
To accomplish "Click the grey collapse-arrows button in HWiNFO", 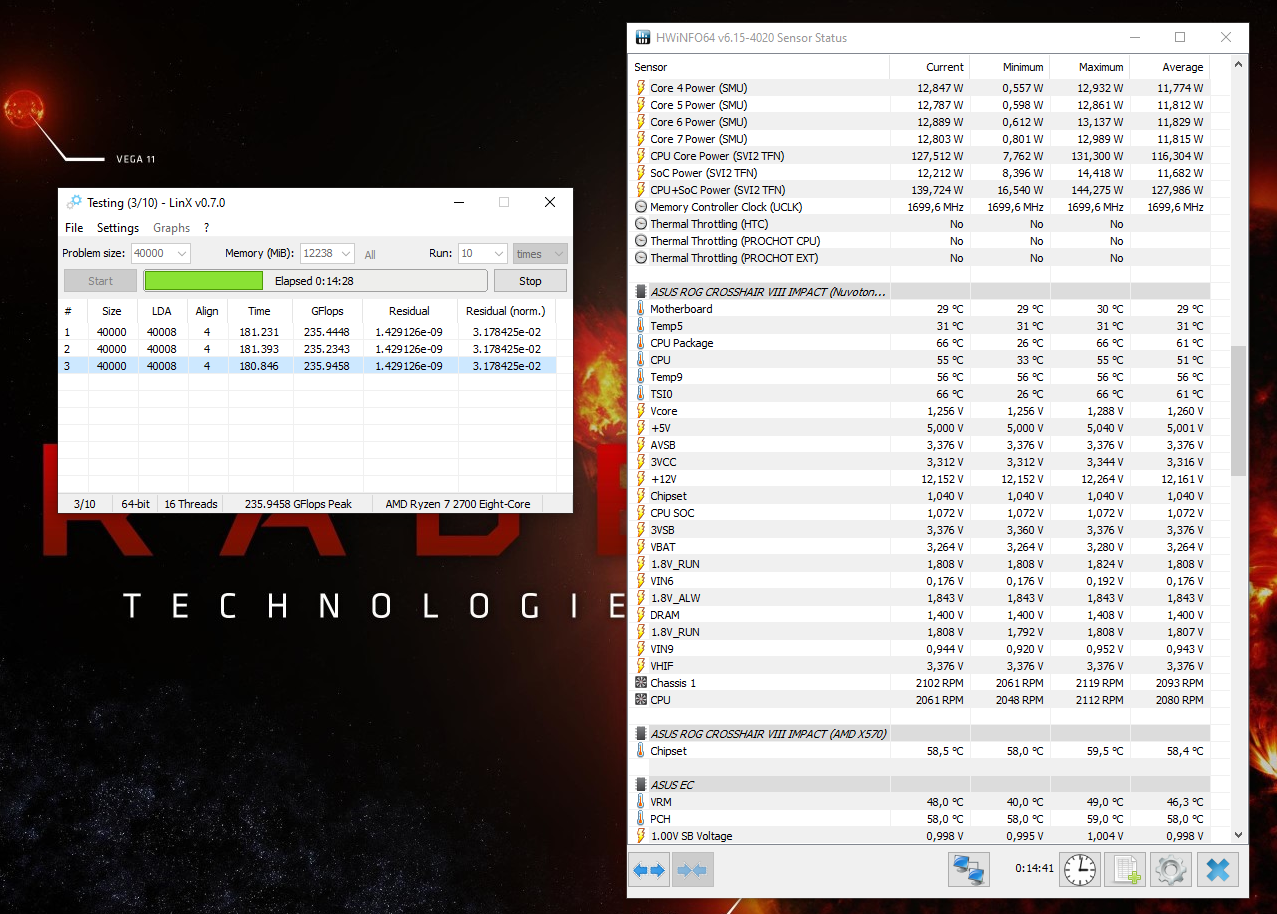I will [692, 870].
